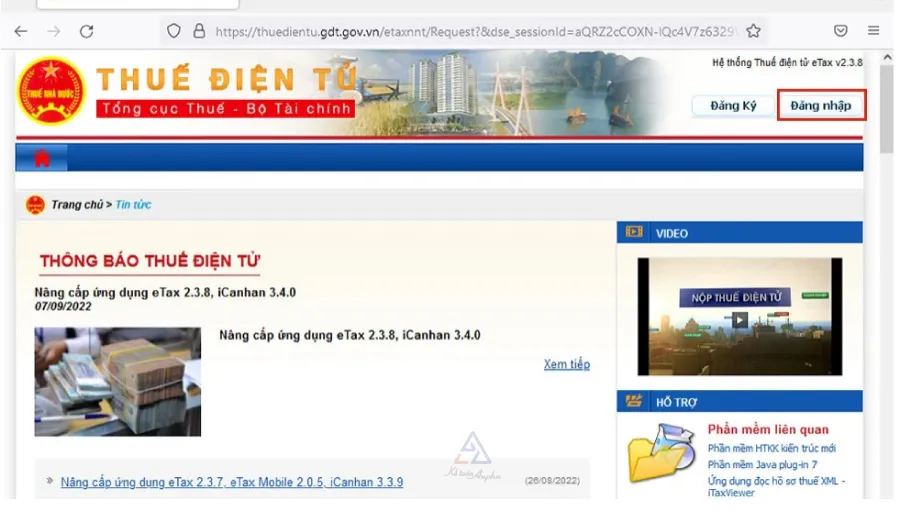The height and width of the screenshot is (530, 900).
Task: Go to Trang chủ in the breadcrumb
Action: [x=77, y=204]
